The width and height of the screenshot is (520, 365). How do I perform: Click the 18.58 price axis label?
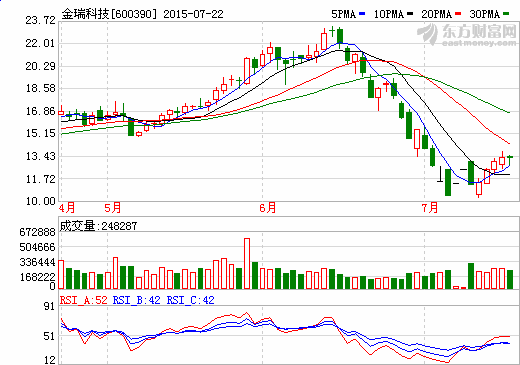[x=40, y=88]
